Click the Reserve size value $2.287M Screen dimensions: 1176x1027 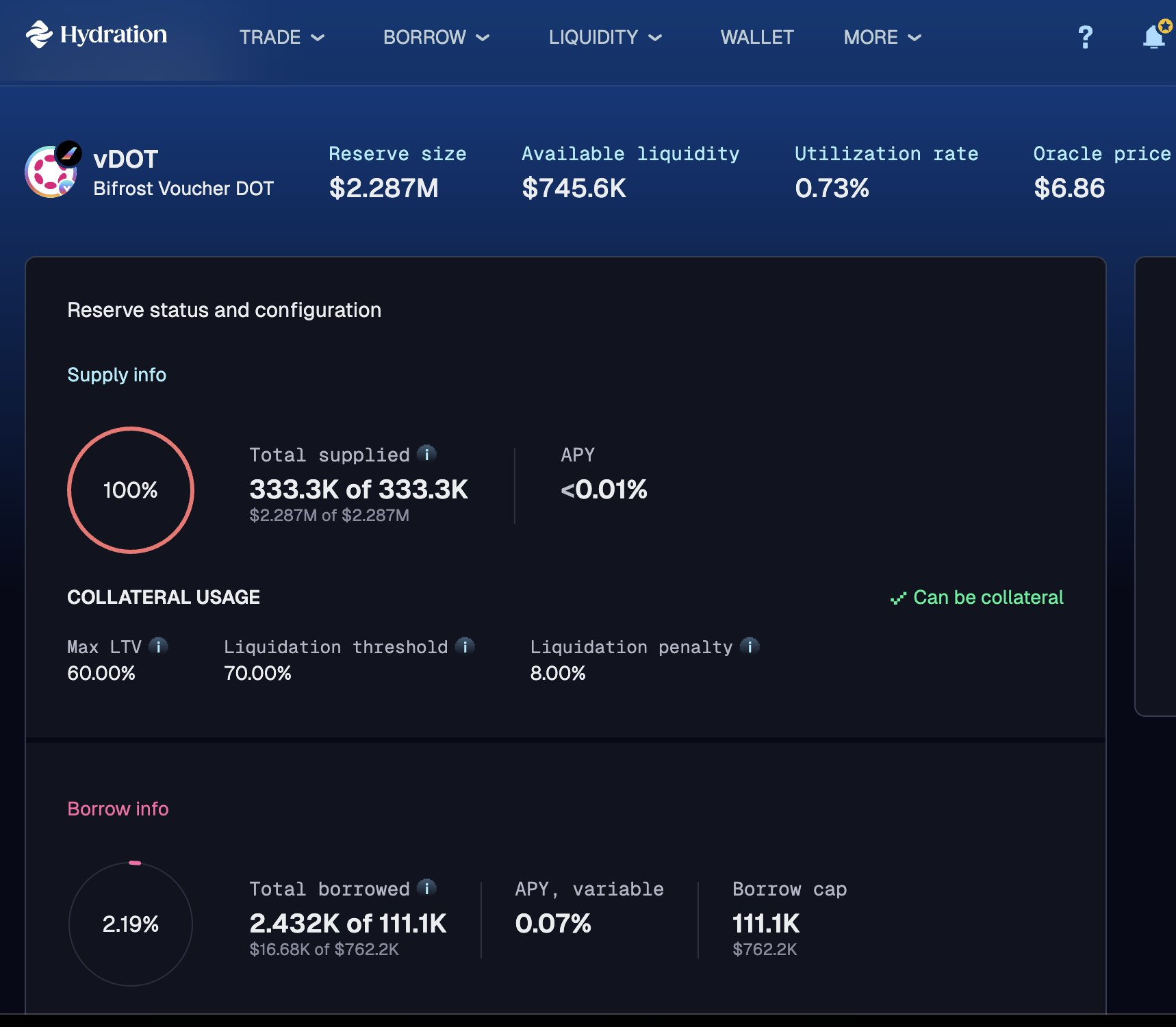383,188
